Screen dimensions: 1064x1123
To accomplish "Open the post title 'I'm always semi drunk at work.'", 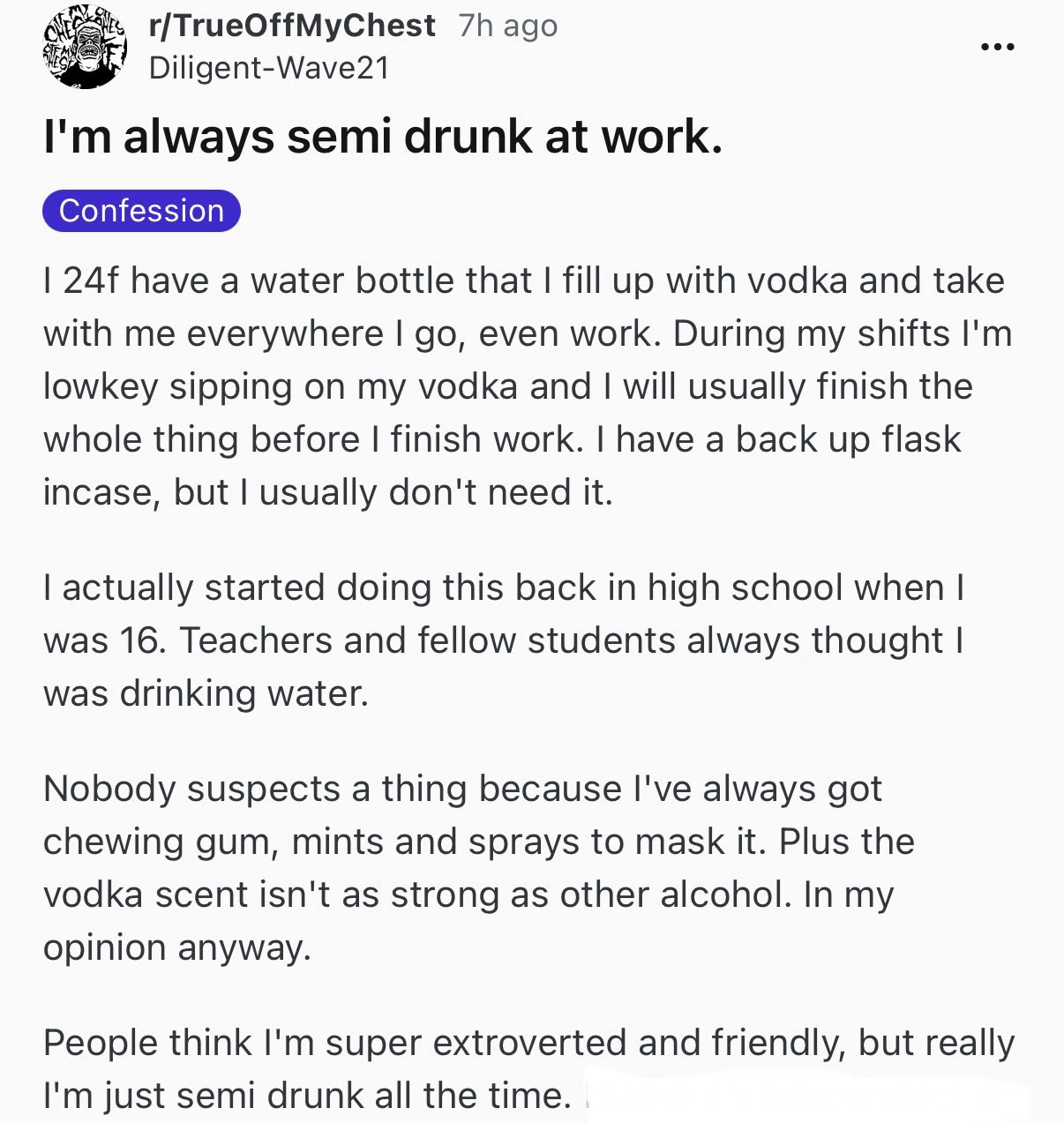I will [x=383, y=137].
